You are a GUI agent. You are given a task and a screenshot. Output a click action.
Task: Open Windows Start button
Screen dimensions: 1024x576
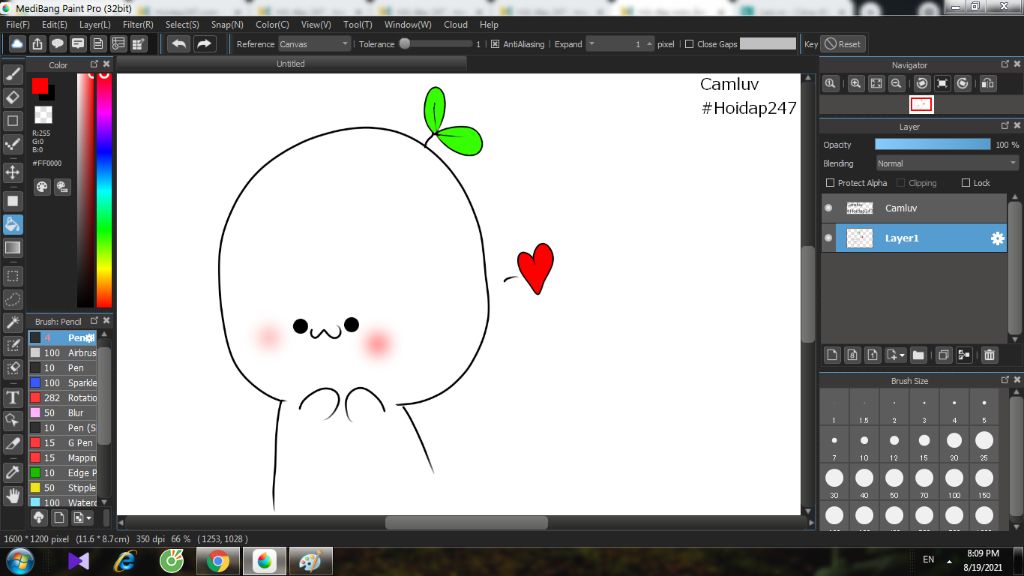click(x=20, y=562)
